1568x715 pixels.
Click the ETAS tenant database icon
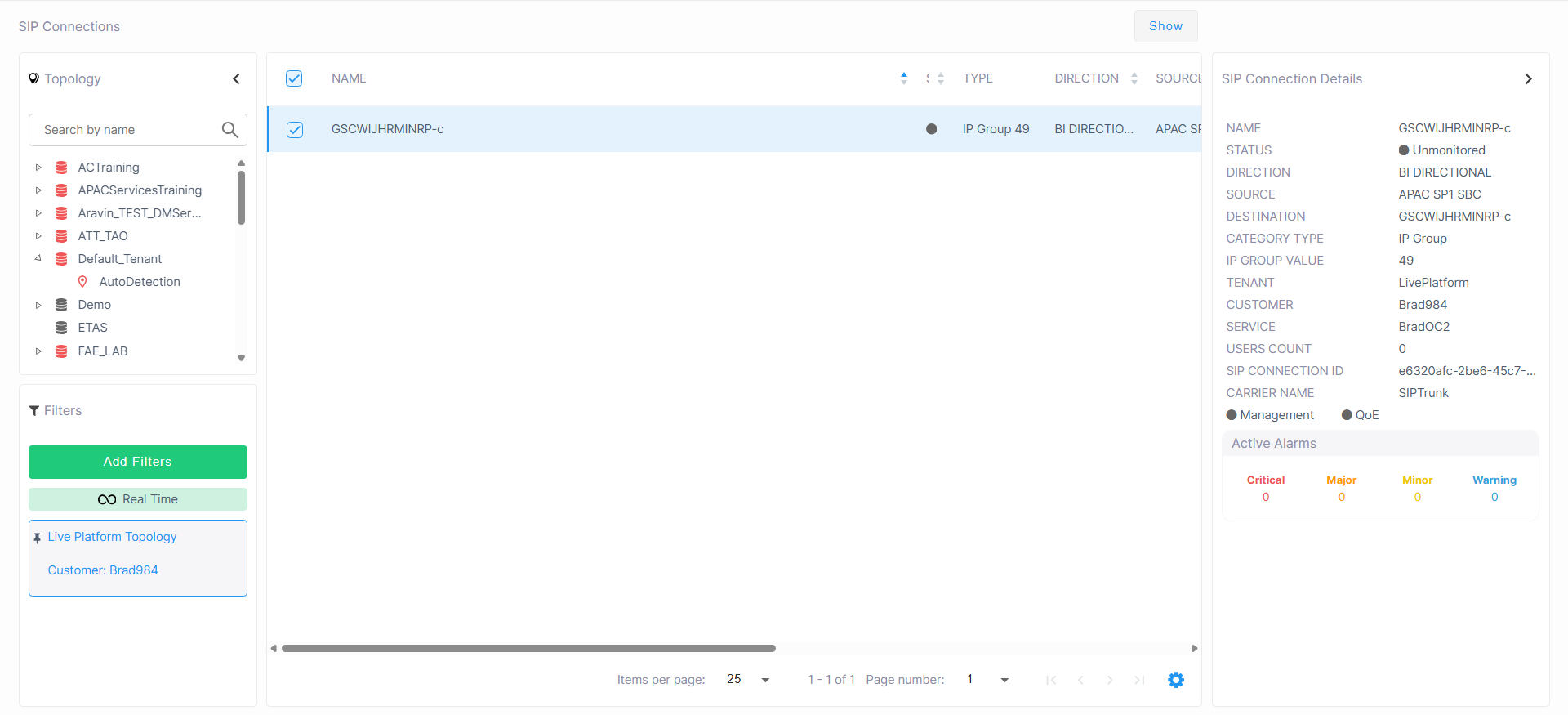coord(61,328)
